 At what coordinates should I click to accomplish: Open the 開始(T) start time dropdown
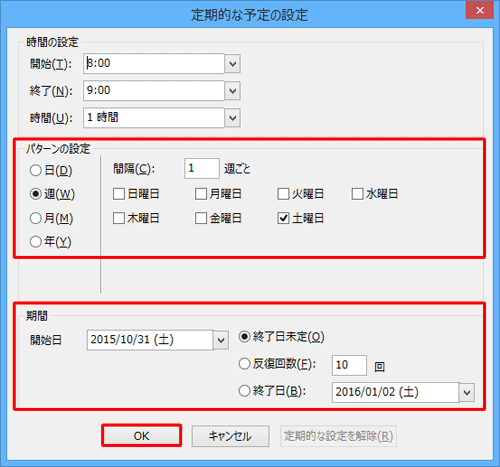pyautogui.click(x=233, y=63)
